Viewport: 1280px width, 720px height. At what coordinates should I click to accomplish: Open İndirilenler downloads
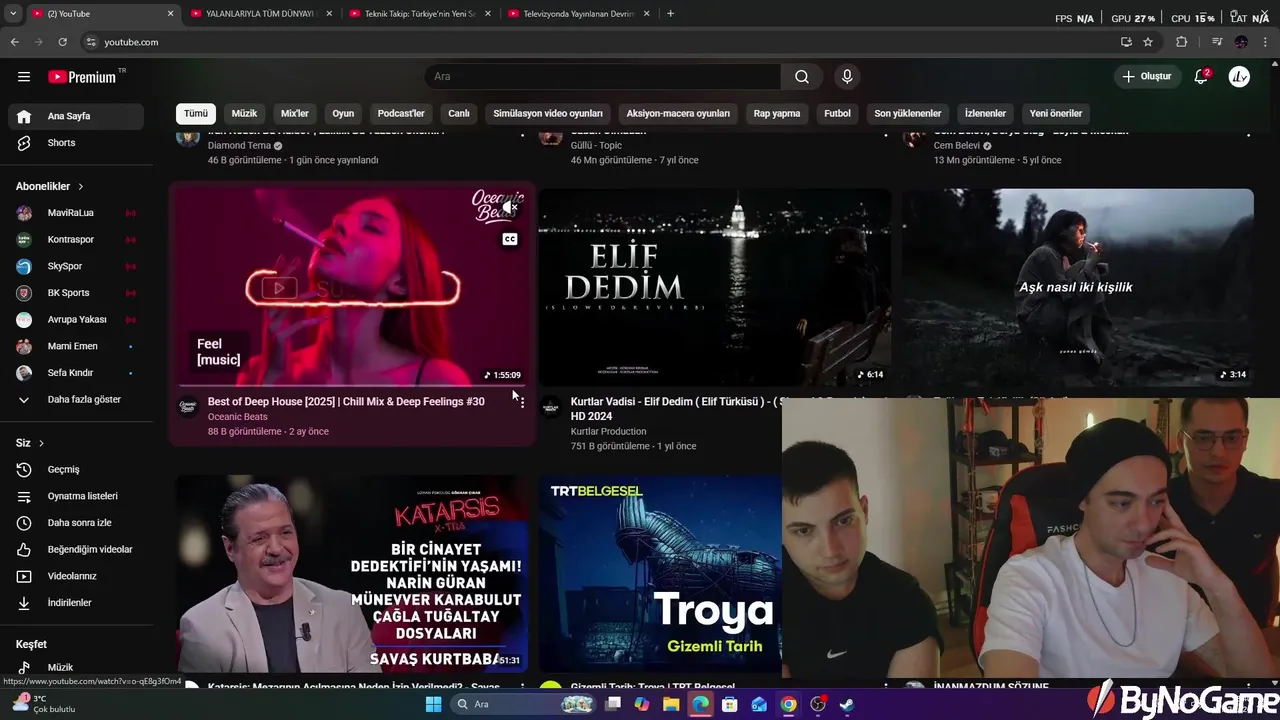point(76,603)
